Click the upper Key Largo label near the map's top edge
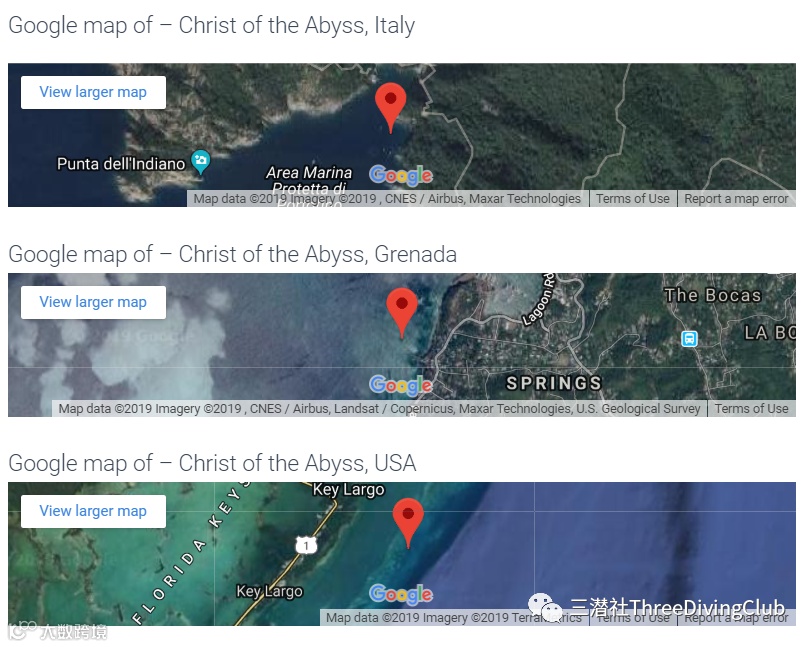 [349, 490]
